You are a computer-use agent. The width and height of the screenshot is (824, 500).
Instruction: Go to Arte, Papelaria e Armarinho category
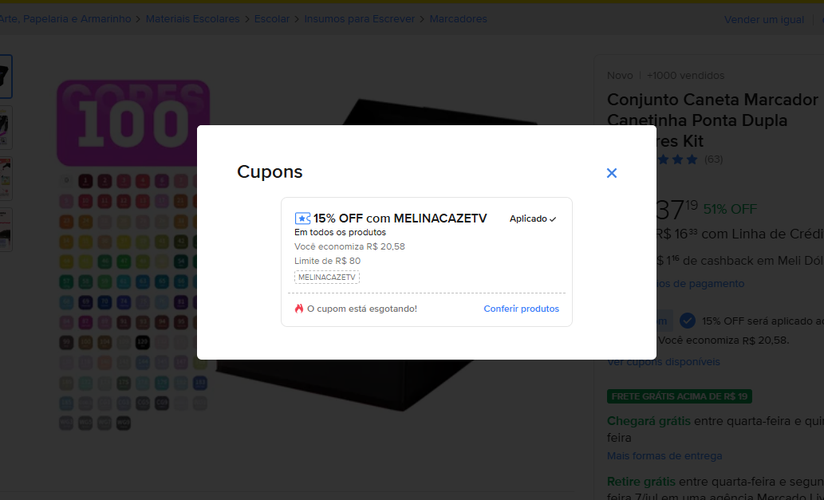pyautogui.click(x=64, y=19)
